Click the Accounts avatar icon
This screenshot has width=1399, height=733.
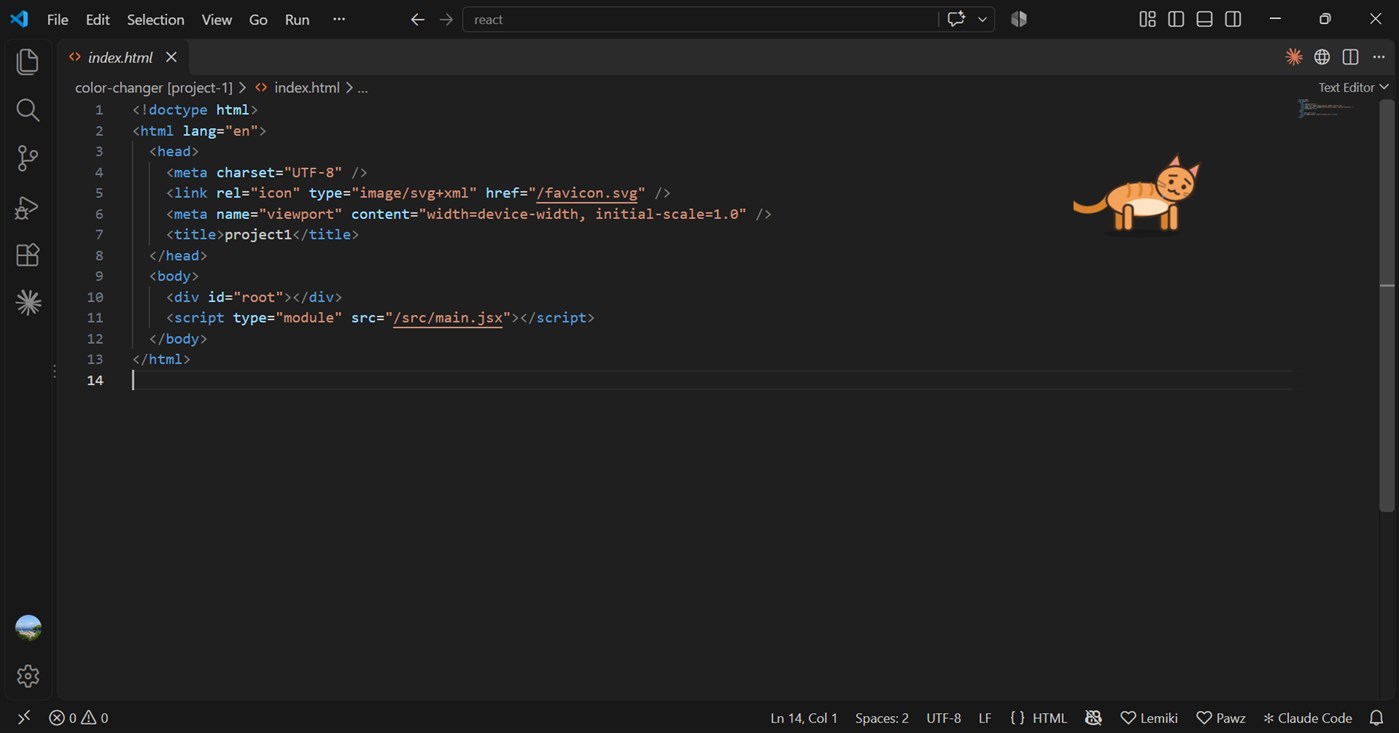(x=28, y=628)
